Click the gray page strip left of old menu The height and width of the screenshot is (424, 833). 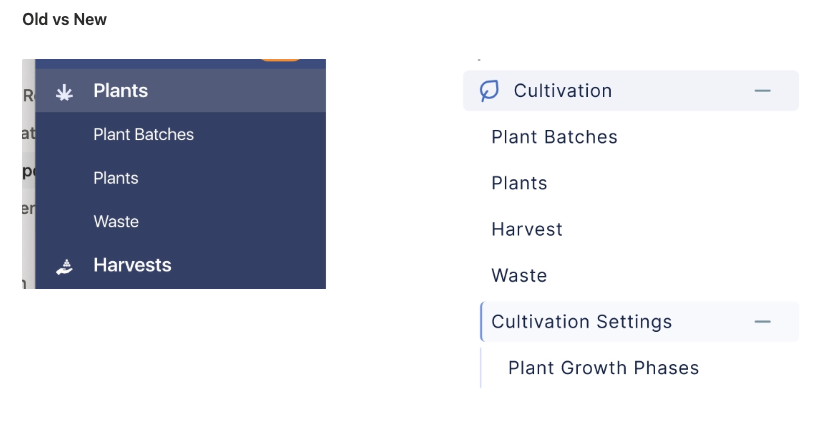click(x=29, y=174)
